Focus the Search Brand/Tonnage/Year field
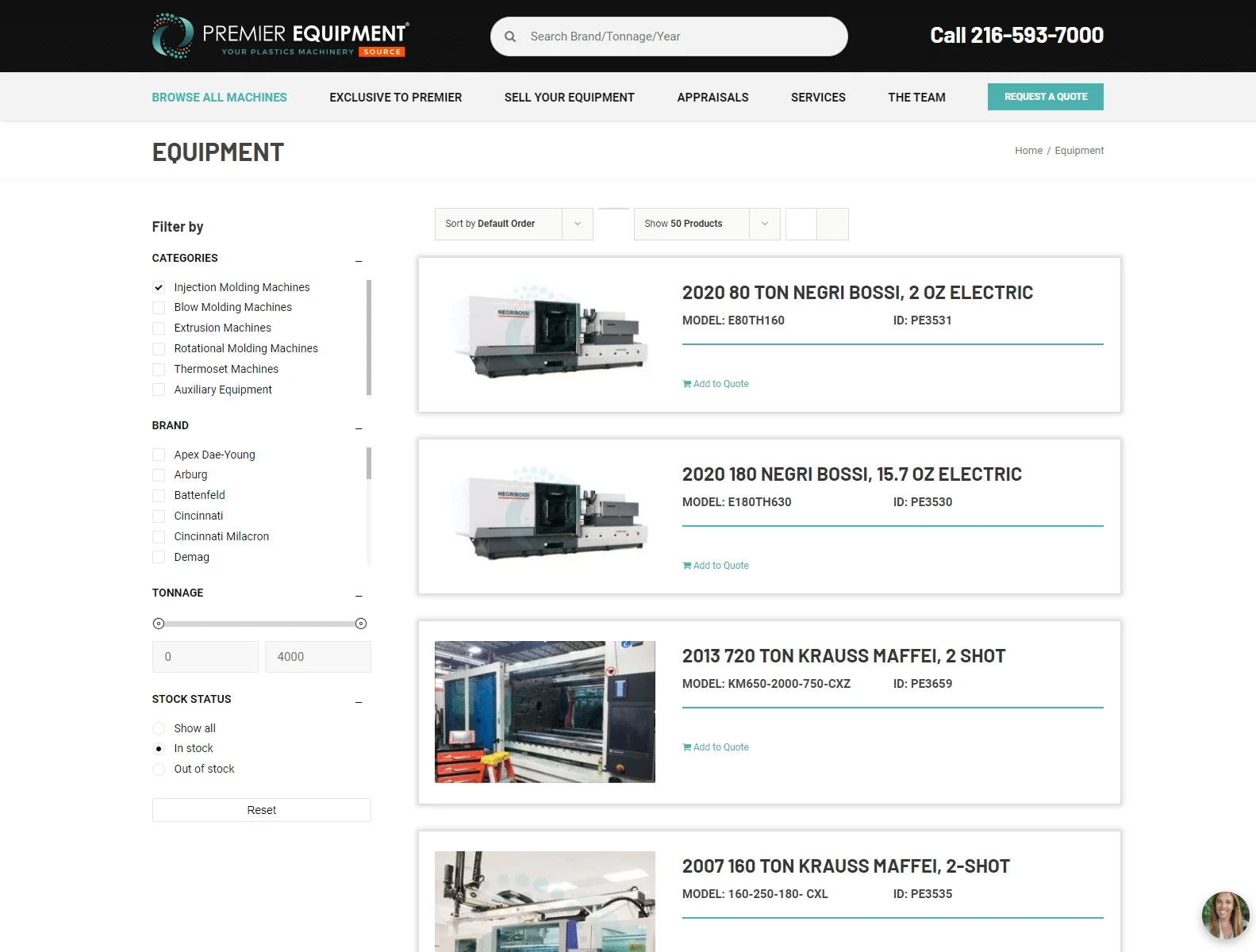This screenshot has height=952, width=1256. [x=669, y=36]
